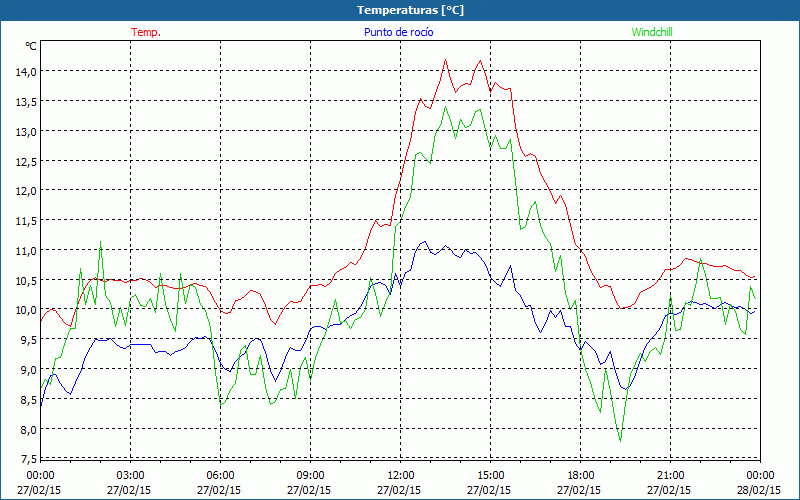Click the 7,5 y-axis value
Screen dimensions: 800x500
click(x=29, y=459)
